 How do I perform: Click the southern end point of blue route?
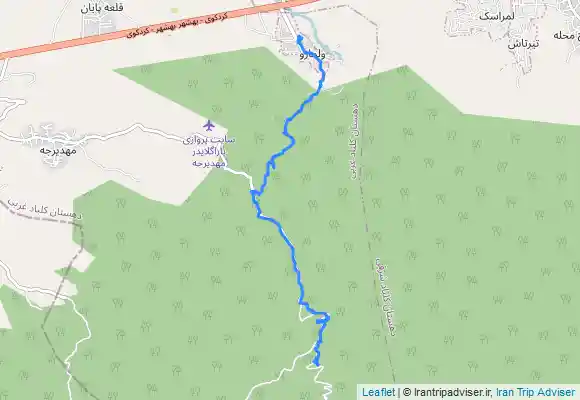(316, 363)
